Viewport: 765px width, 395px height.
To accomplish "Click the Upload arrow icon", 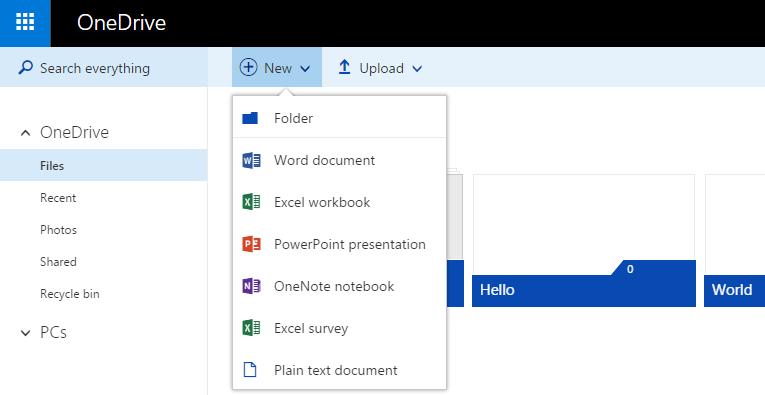I will (344, 67).
